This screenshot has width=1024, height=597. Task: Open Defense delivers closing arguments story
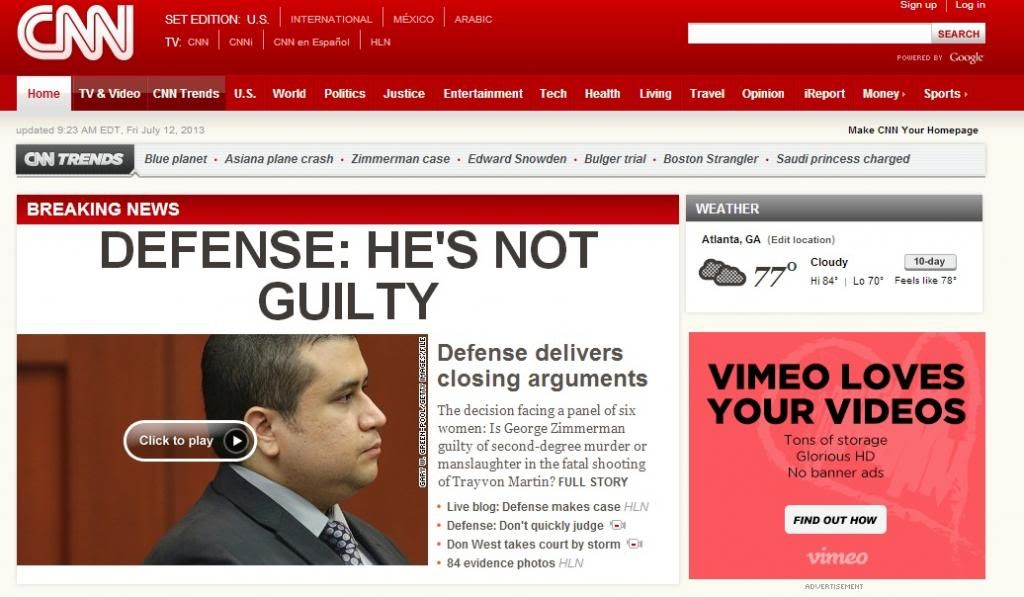(x=542, y=366)
